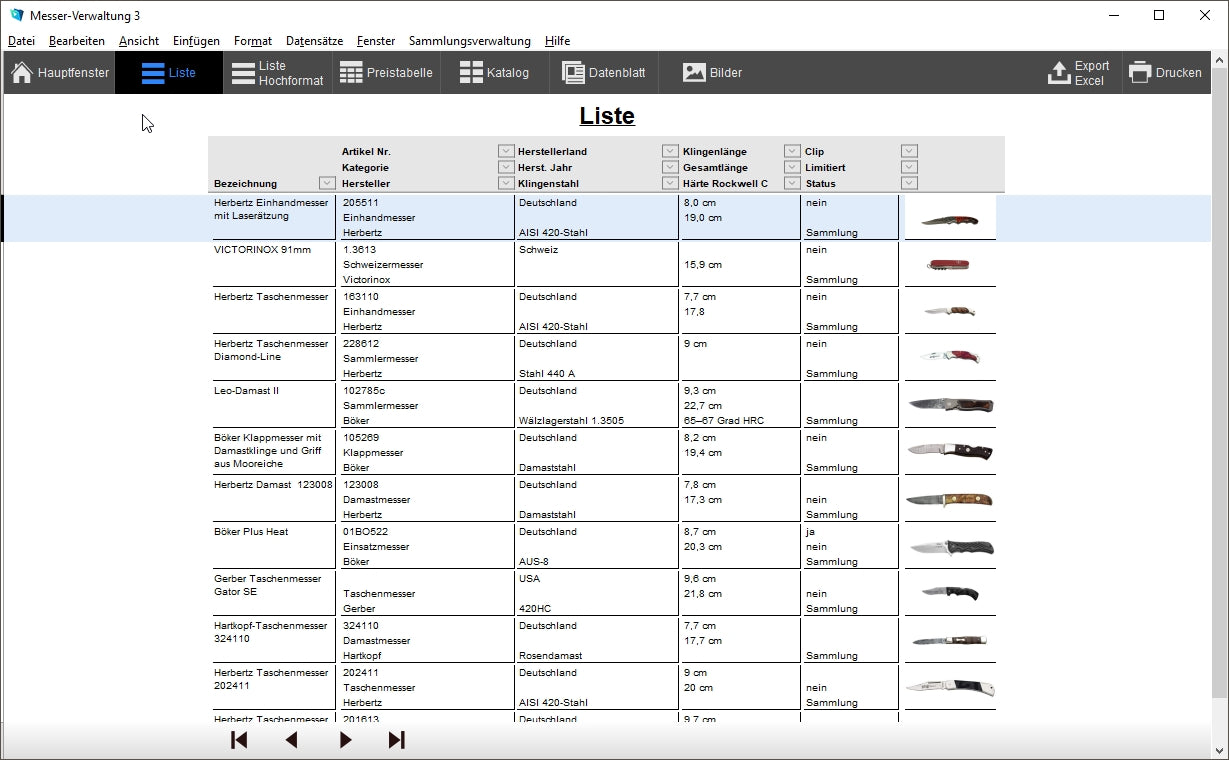The width and height of the screenshot is (1229, 760).
Task: Open the Datensätze menu
Action: coord(314,41)
